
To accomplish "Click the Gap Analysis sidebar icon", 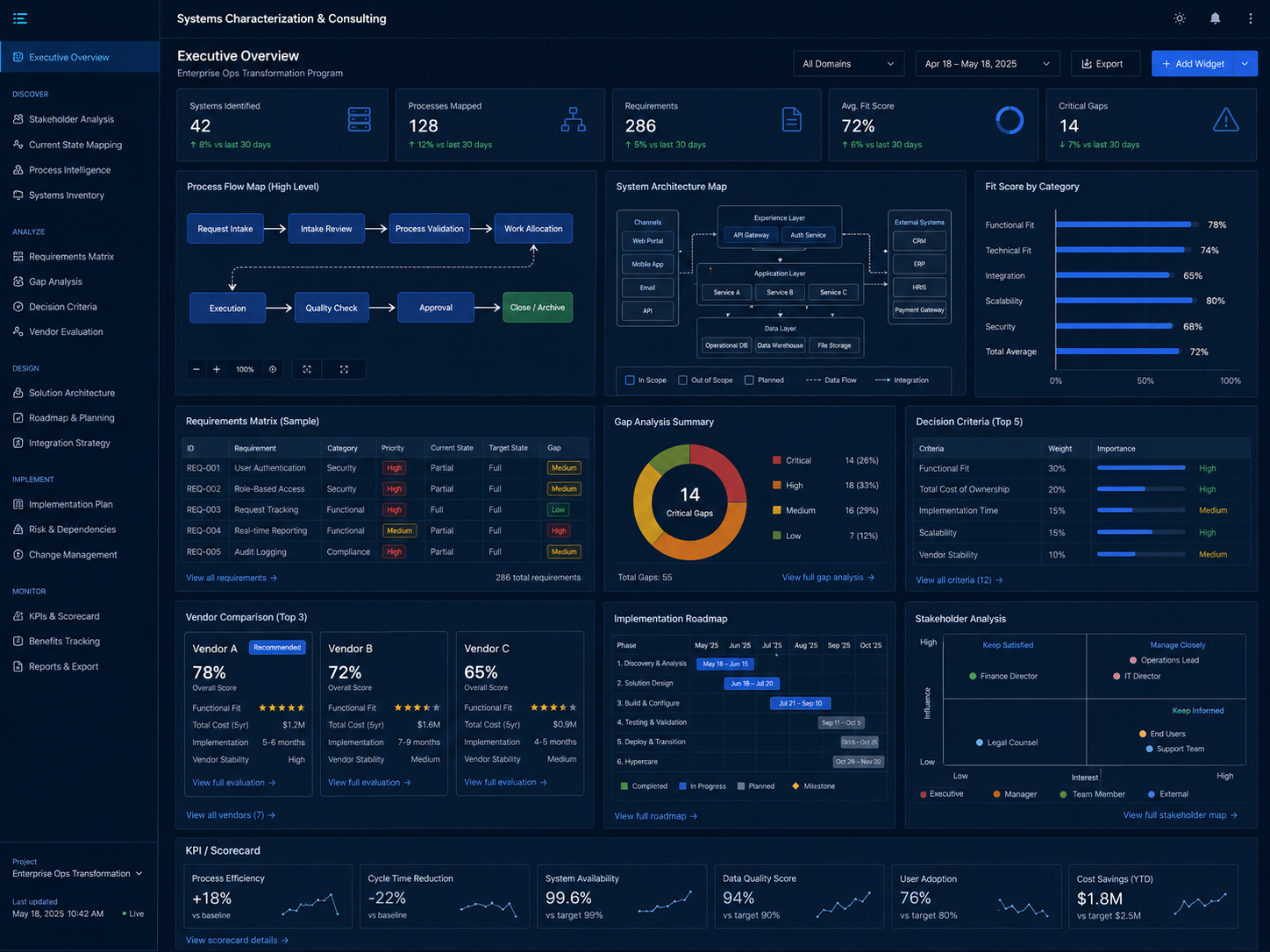I will point(18,281).
